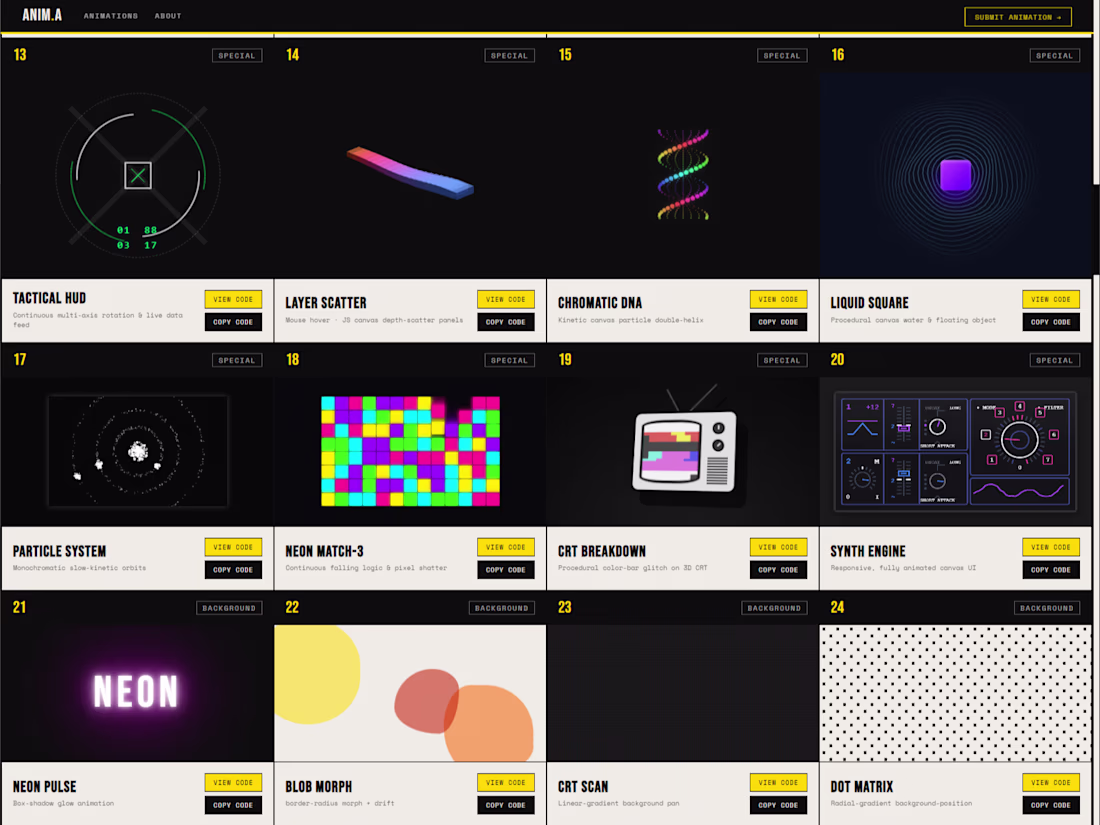Copy the Dot Matrix code
Screen dimensions: 1100x825
point(1051,805)
